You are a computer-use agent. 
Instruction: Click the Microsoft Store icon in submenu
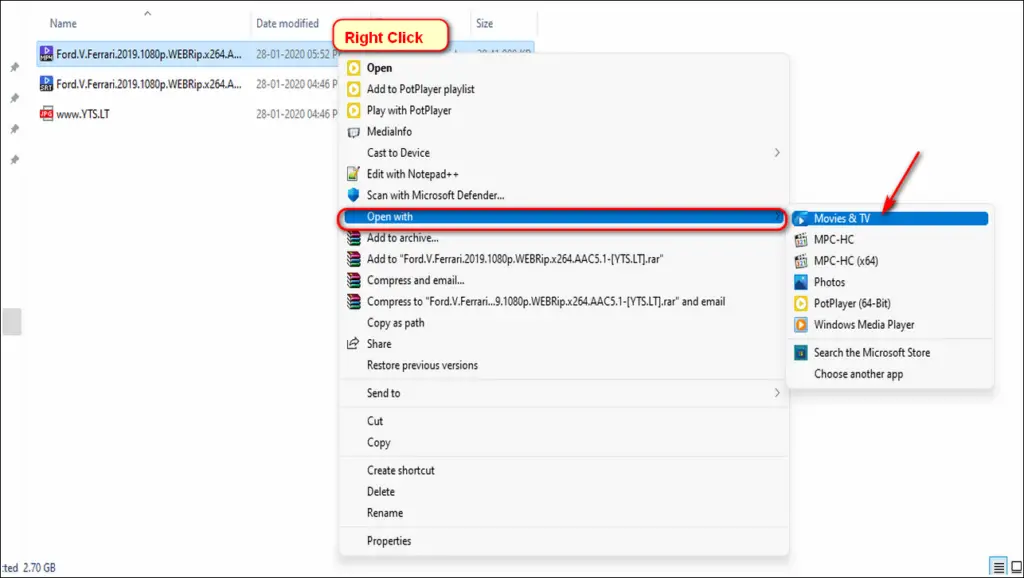(x=801, y=352)
